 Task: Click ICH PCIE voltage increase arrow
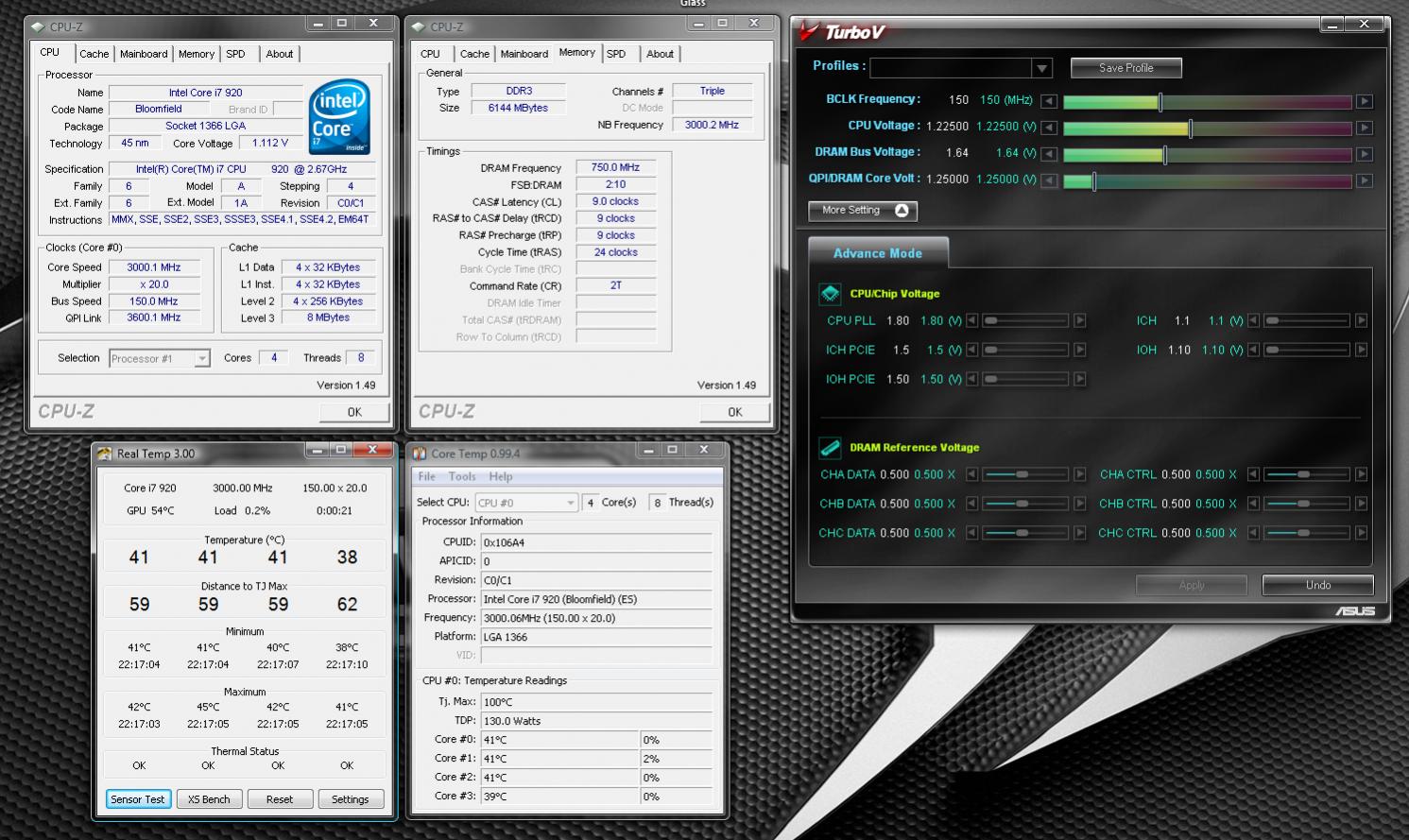click(1080, 351)
